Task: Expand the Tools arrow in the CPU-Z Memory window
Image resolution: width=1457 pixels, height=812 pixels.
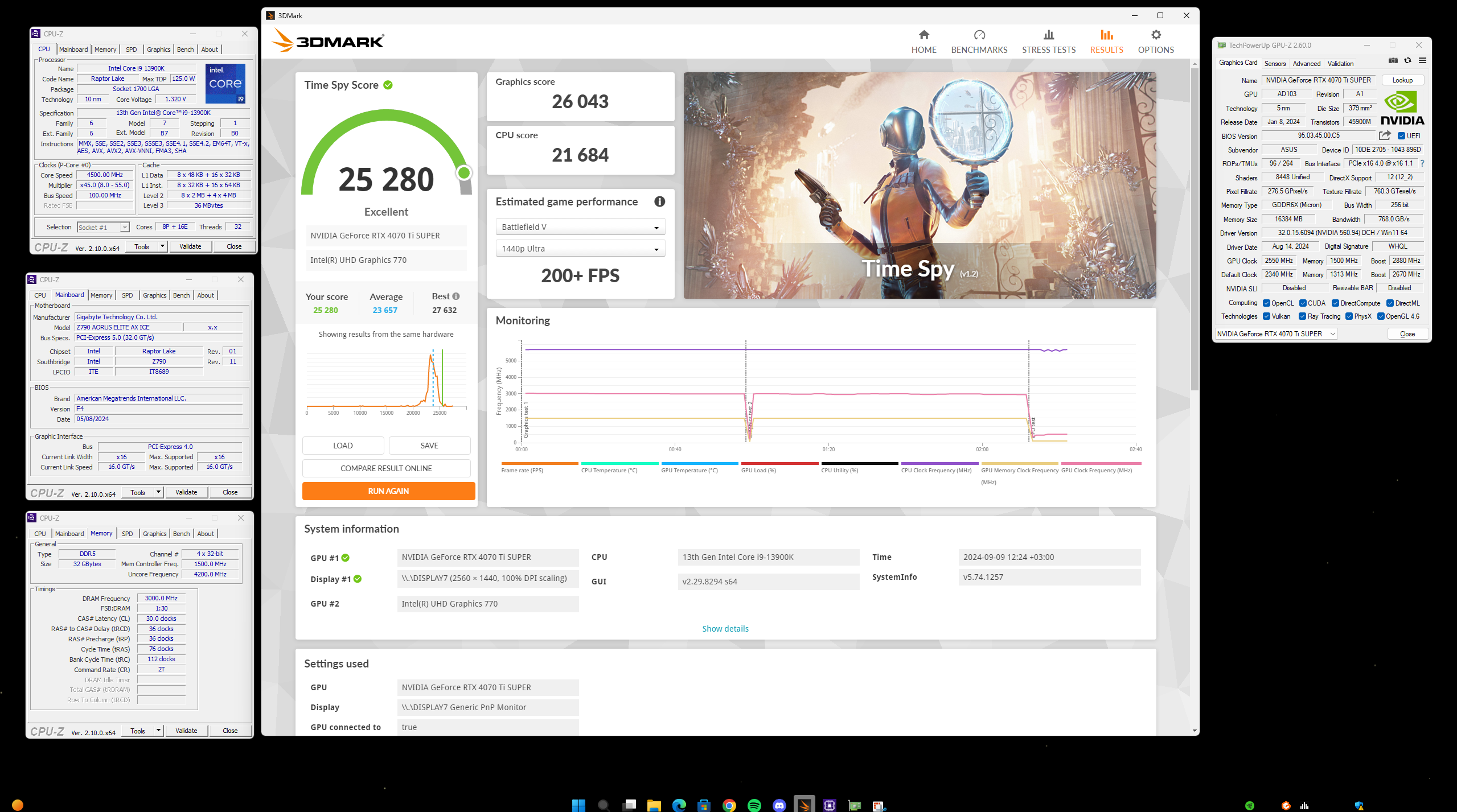Action: point(158,731)
